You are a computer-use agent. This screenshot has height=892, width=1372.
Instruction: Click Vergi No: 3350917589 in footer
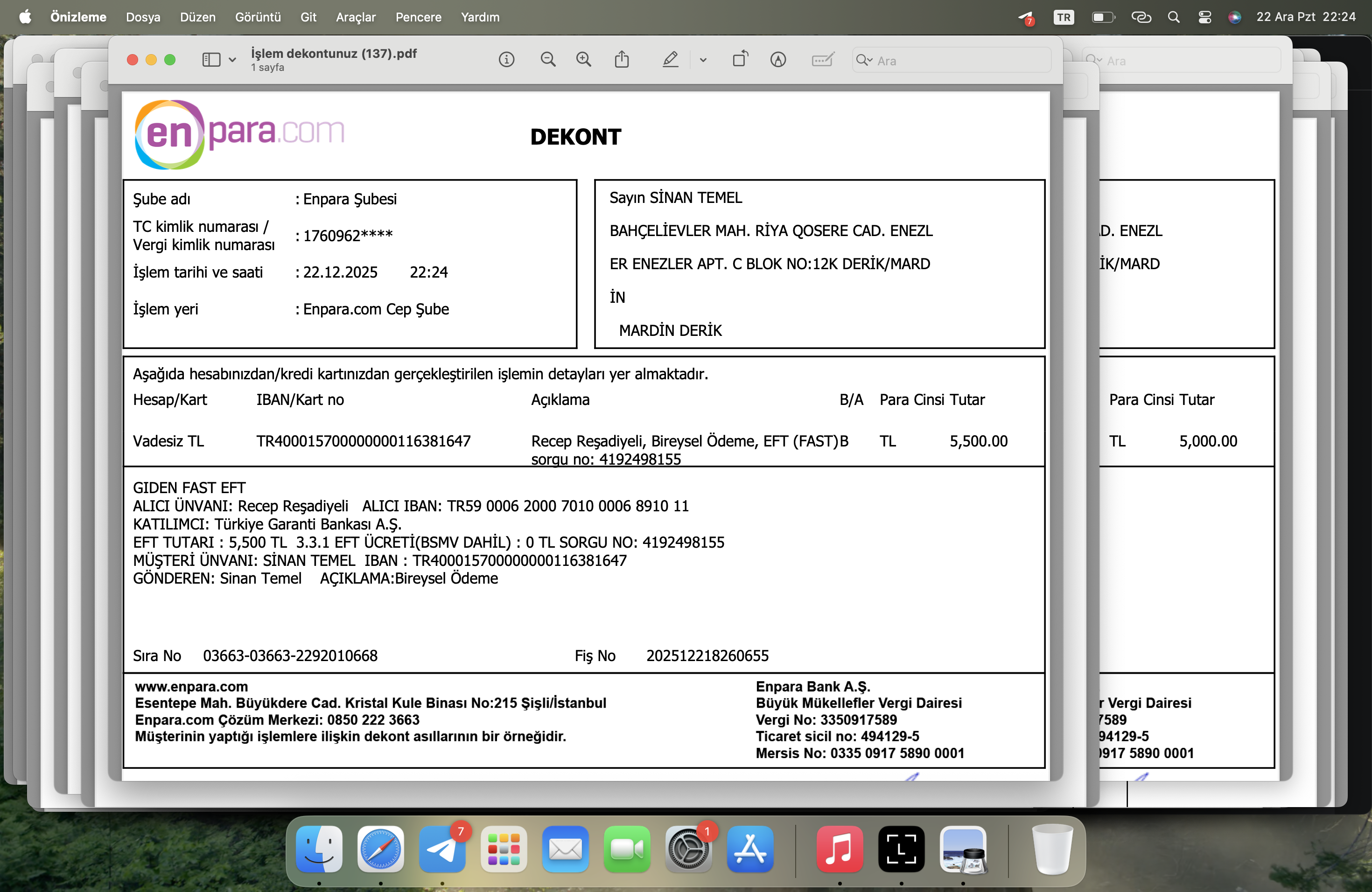tap(826, 720)
